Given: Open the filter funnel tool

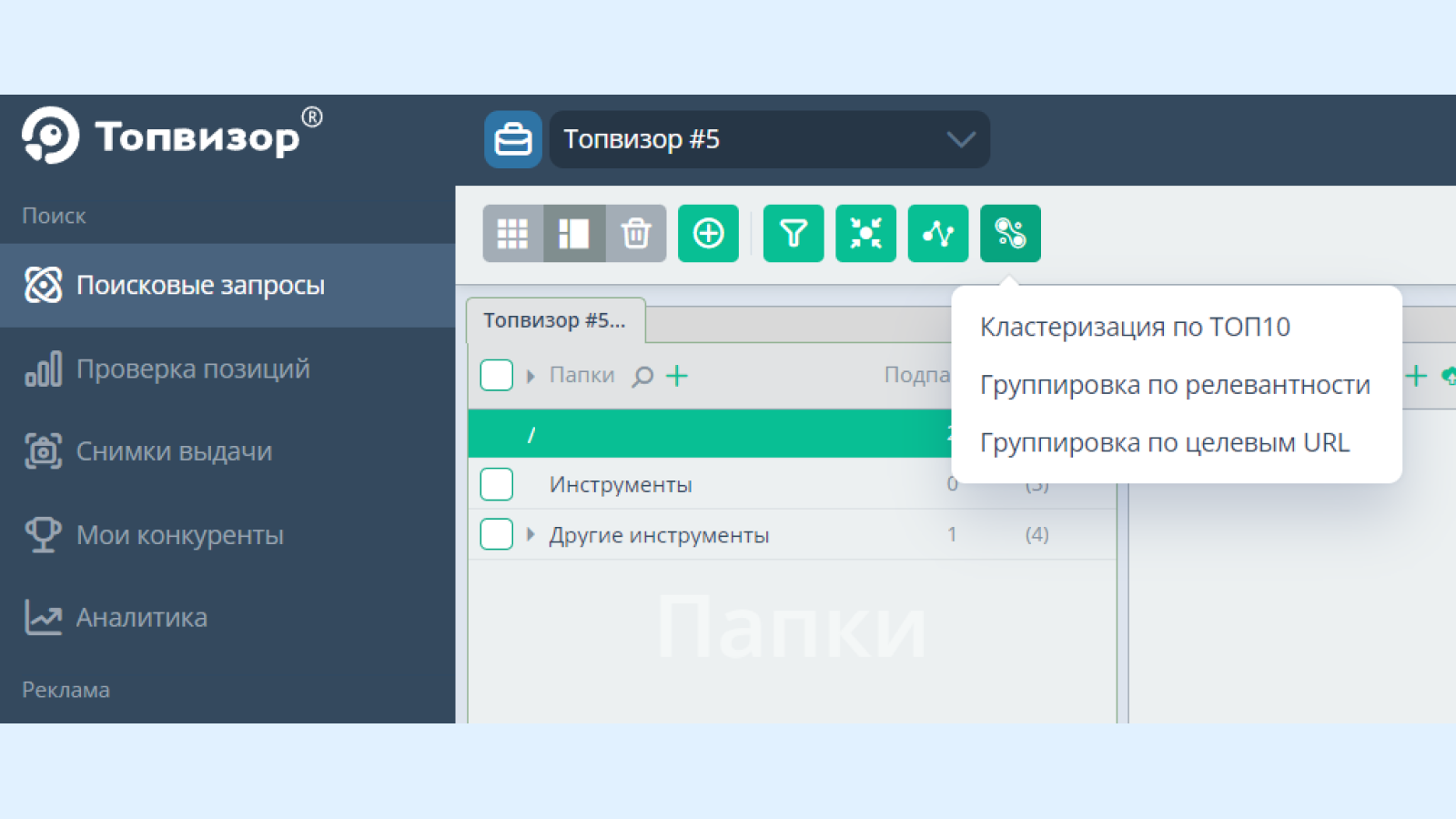Looking at the screenshot, I should (794, 234).
